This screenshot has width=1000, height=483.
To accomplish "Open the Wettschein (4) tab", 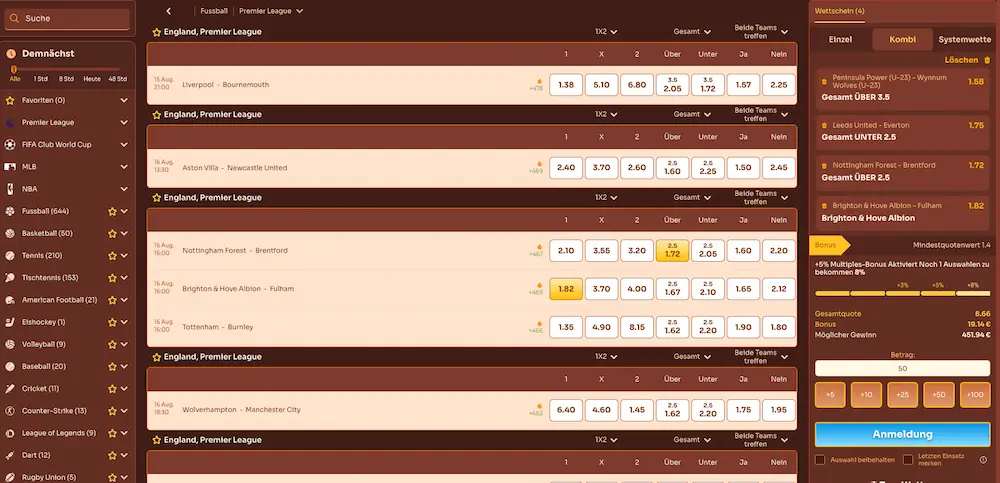I will 840,11.
